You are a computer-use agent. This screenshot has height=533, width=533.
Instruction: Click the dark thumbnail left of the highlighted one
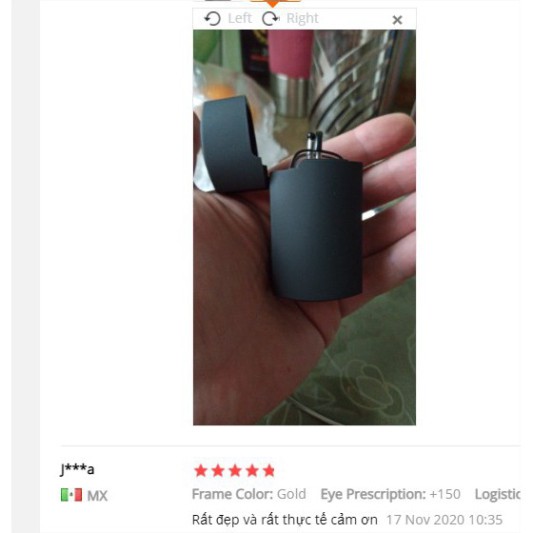tap(218, 0)
